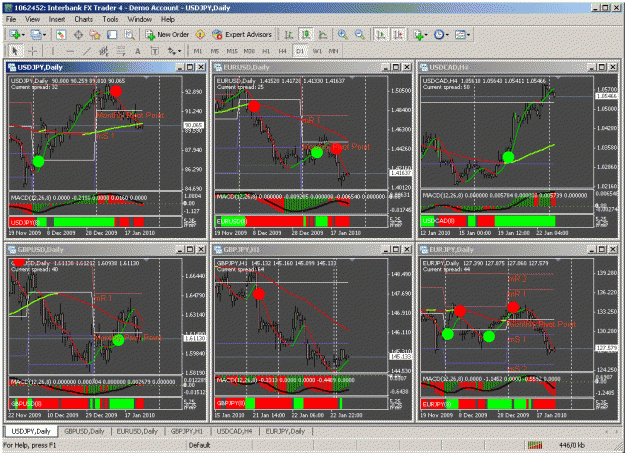
Task: Open the Tools menu
Action: [110, 19]
